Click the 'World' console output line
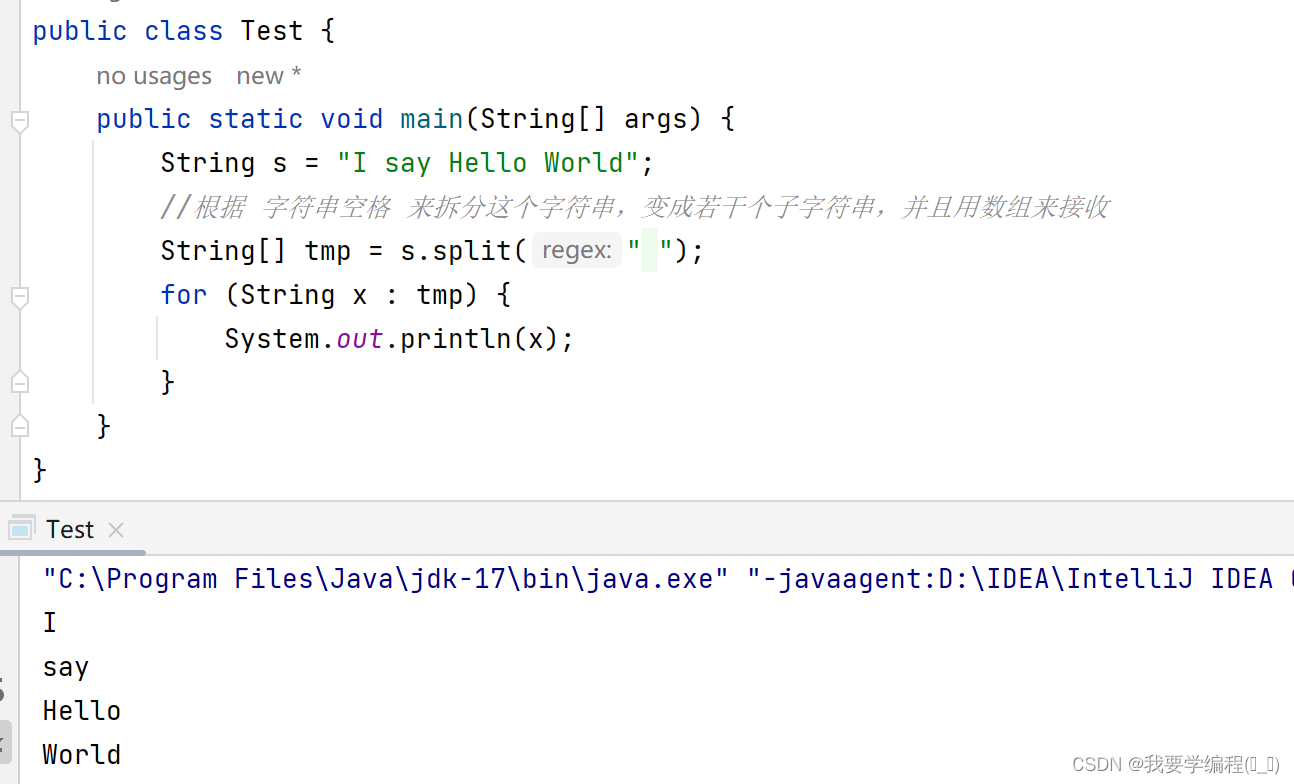Viewport: 1294px width, 784px height. (82, 755)
